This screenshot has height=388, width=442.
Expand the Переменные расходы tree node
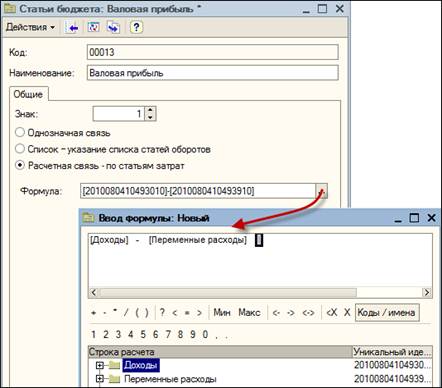click(99, 379)
